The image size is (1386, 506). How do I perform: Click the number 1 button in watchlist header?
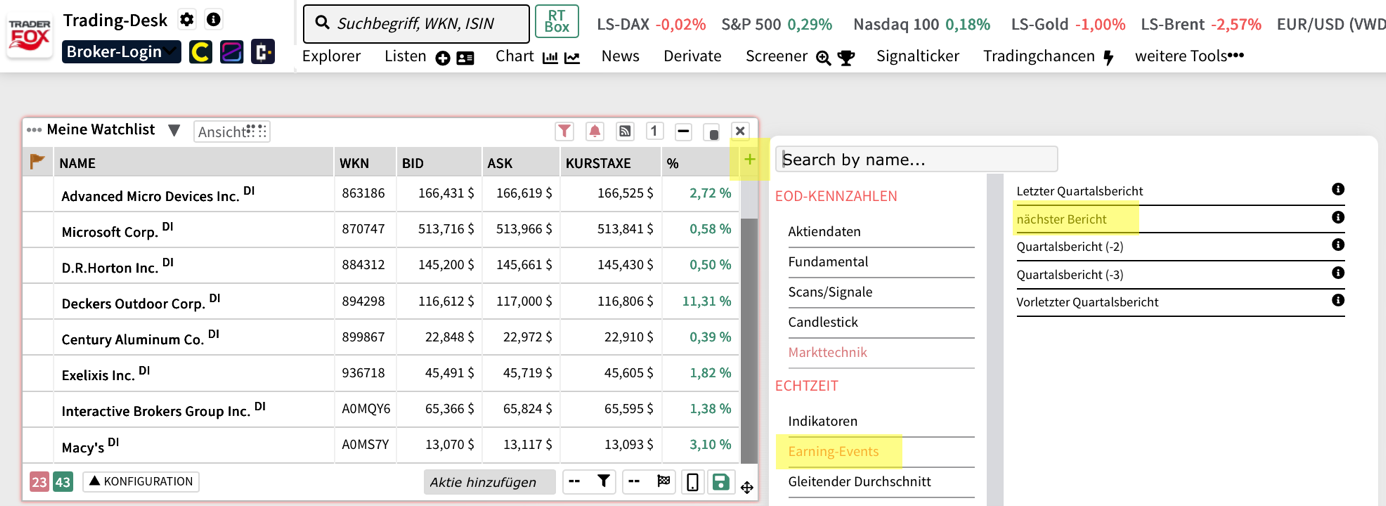[x=654, y=131]
